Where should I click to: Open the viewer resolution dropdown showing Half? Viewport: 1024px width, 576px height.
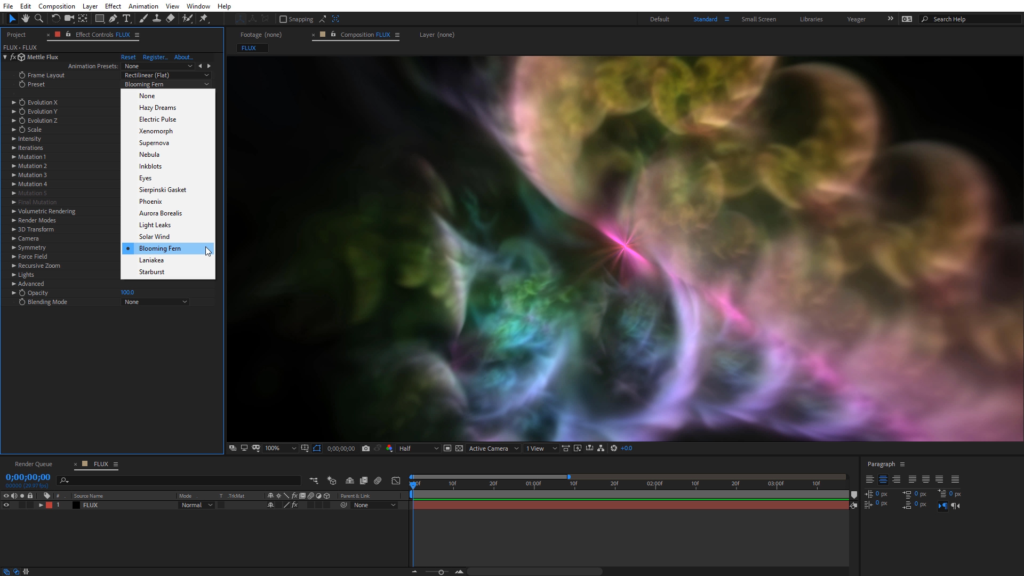click(x=418, y=448)
